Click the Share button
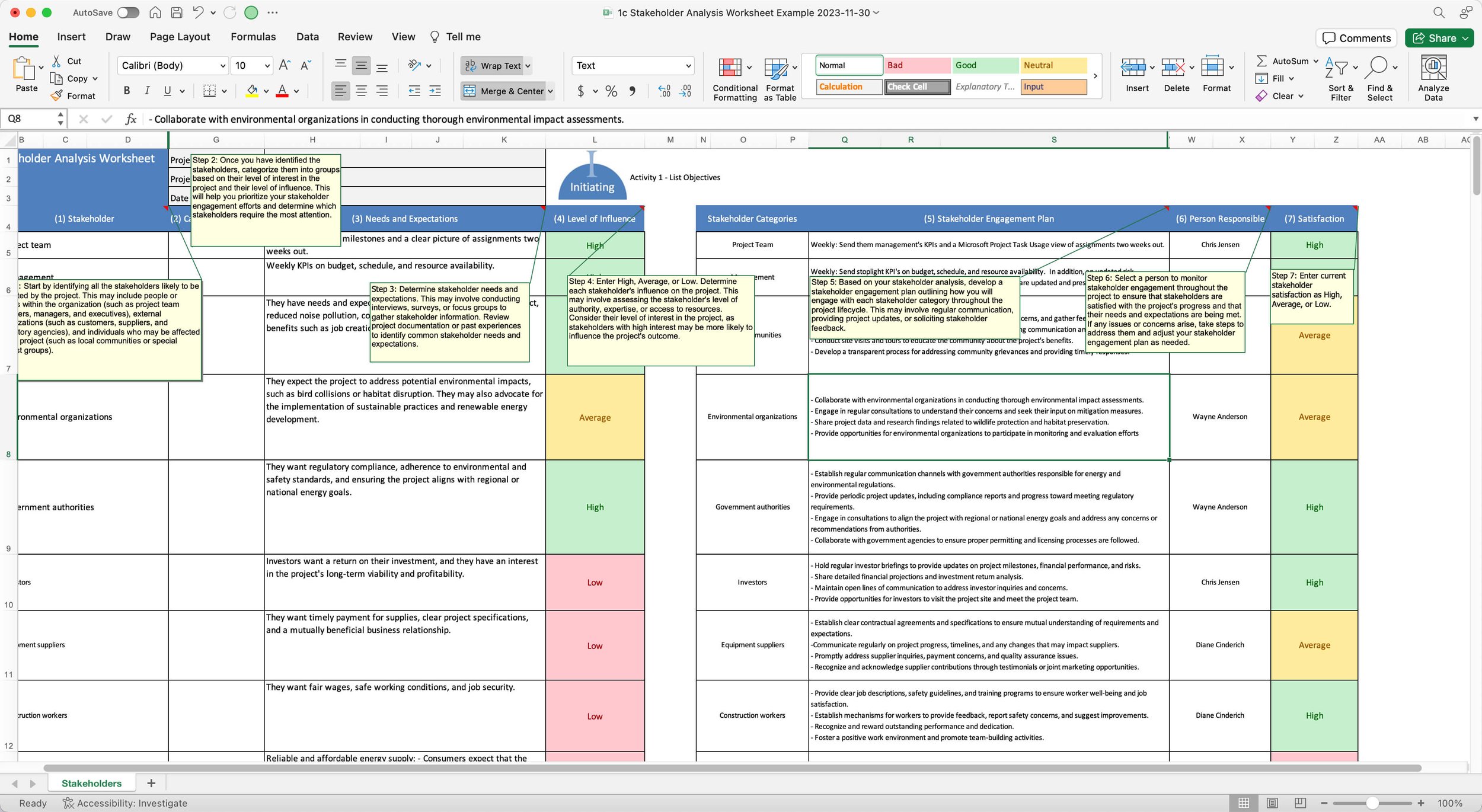This screenshot has width=1482, height=812. (x=1439, y=37)
